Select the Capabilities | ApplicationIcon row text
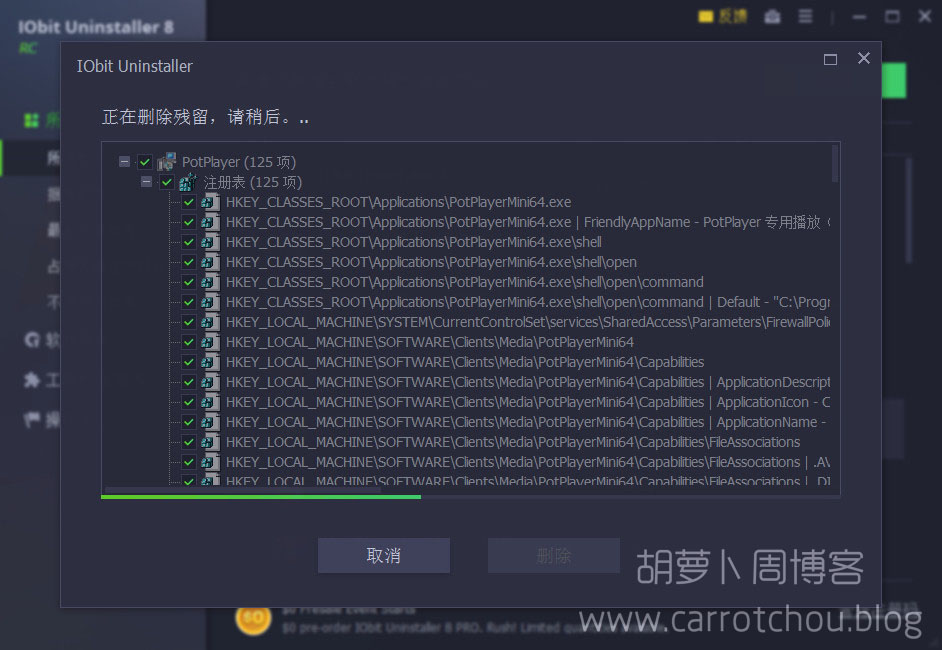 (x=528, y=402)
